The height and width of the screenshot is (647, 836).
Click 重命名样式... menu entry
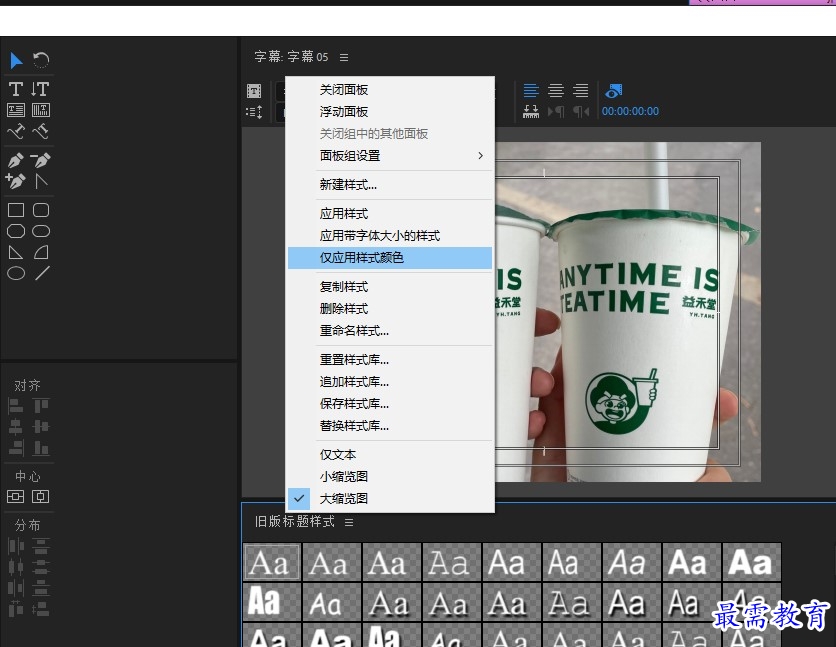tap(390, 330)
